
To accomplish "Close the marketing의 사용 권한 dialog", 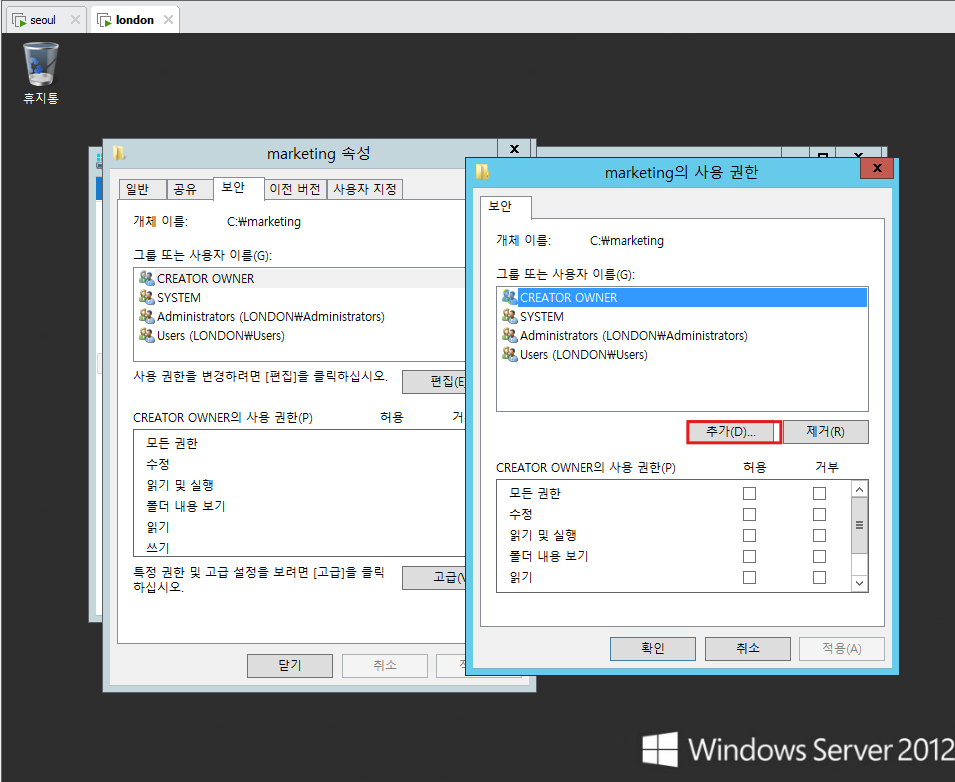I will (x=877, y=168).
